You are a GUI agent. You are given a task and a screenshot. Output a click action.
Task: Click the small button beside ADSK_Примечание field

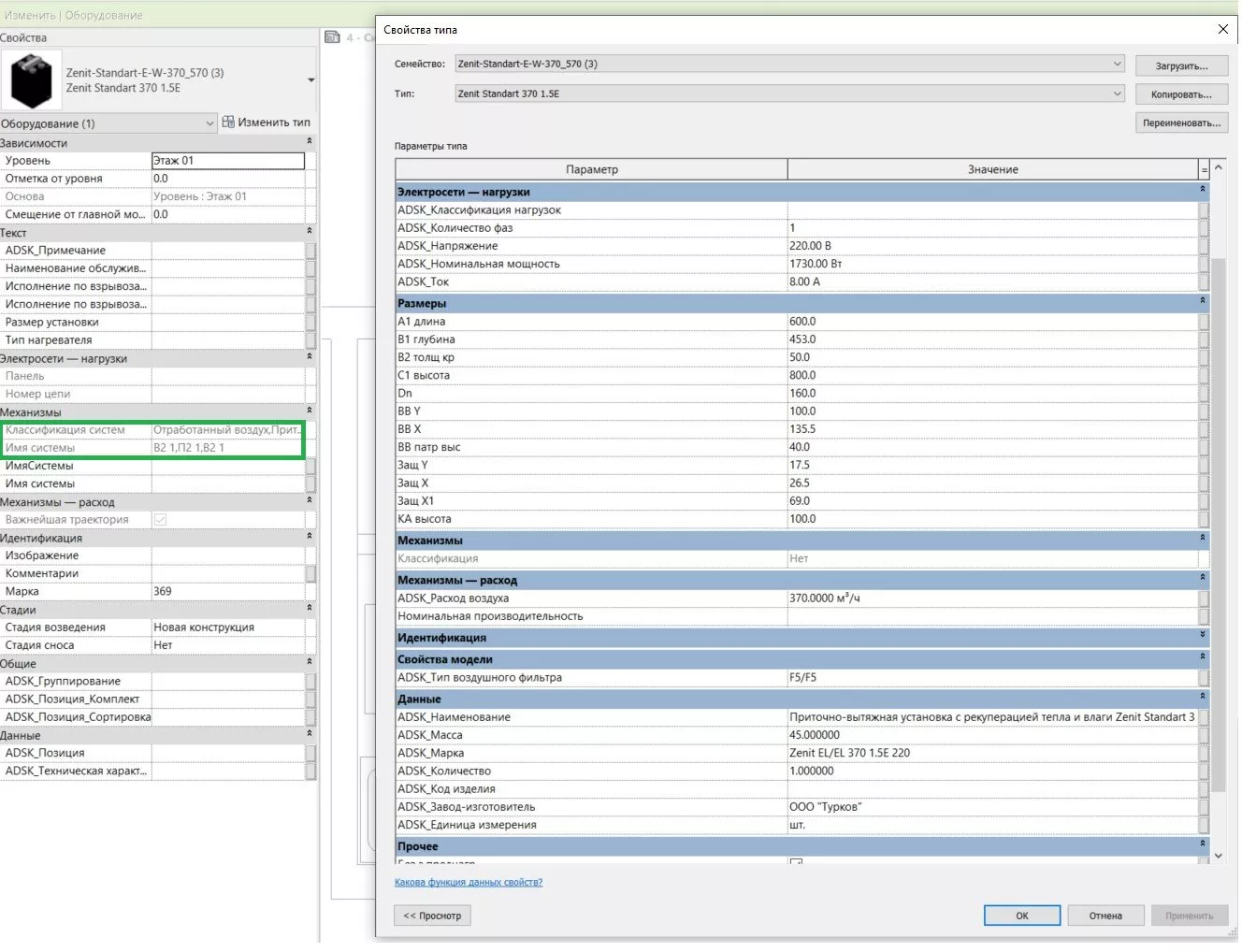click(310, 251)
